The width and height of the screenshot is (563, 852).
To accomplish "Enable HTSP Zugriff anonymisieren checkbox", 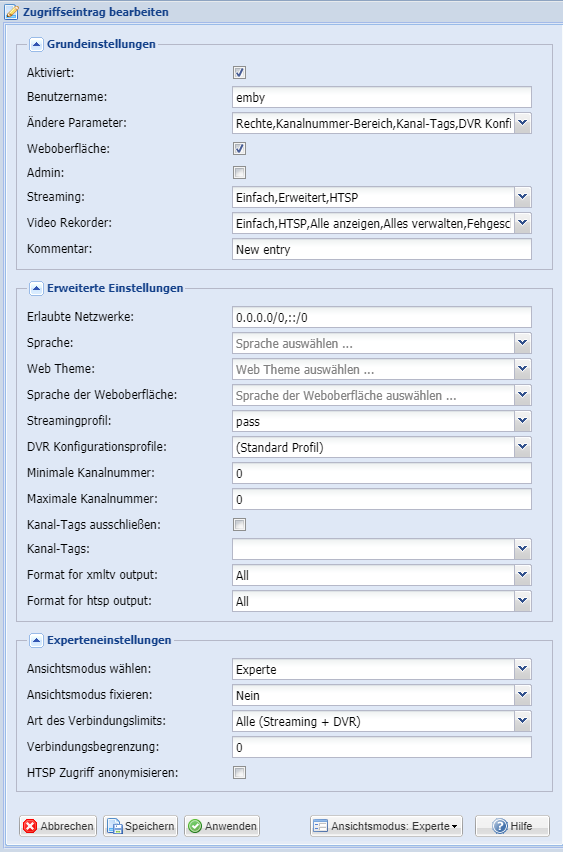I will pos(239,772).
